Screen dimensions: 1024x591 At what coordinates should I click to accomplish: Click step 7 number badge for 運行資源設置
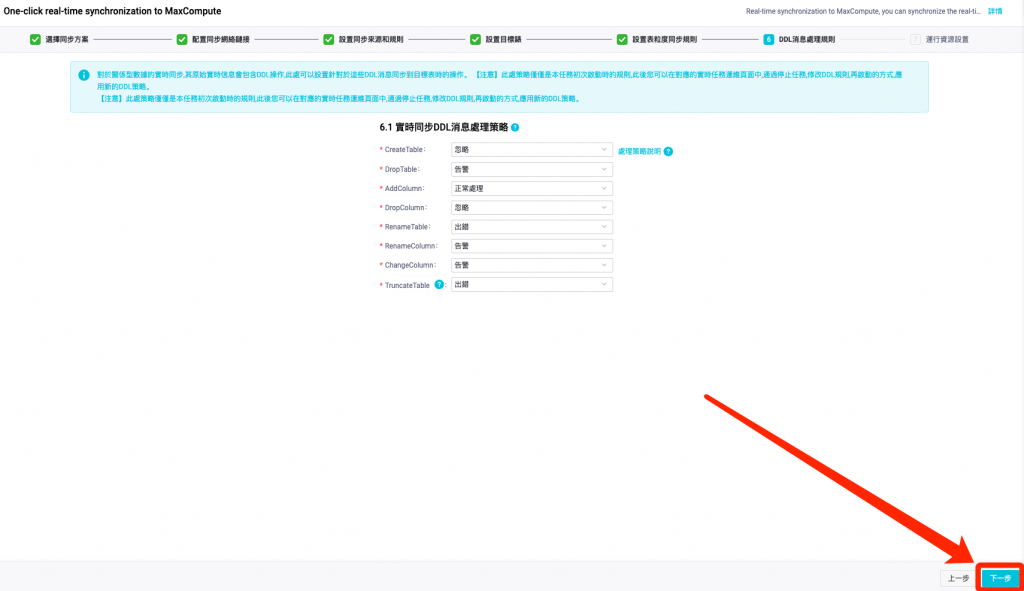pos(916,39)
